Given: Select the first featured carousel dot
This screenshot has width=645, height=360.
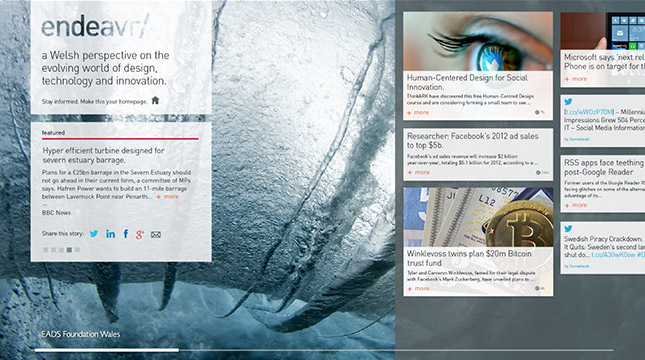Looking at the screenshot, I should point(46,250).
